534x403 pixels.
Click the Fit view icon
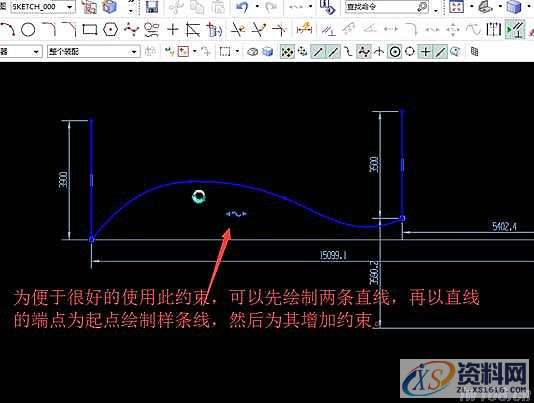tap(457, 7)
